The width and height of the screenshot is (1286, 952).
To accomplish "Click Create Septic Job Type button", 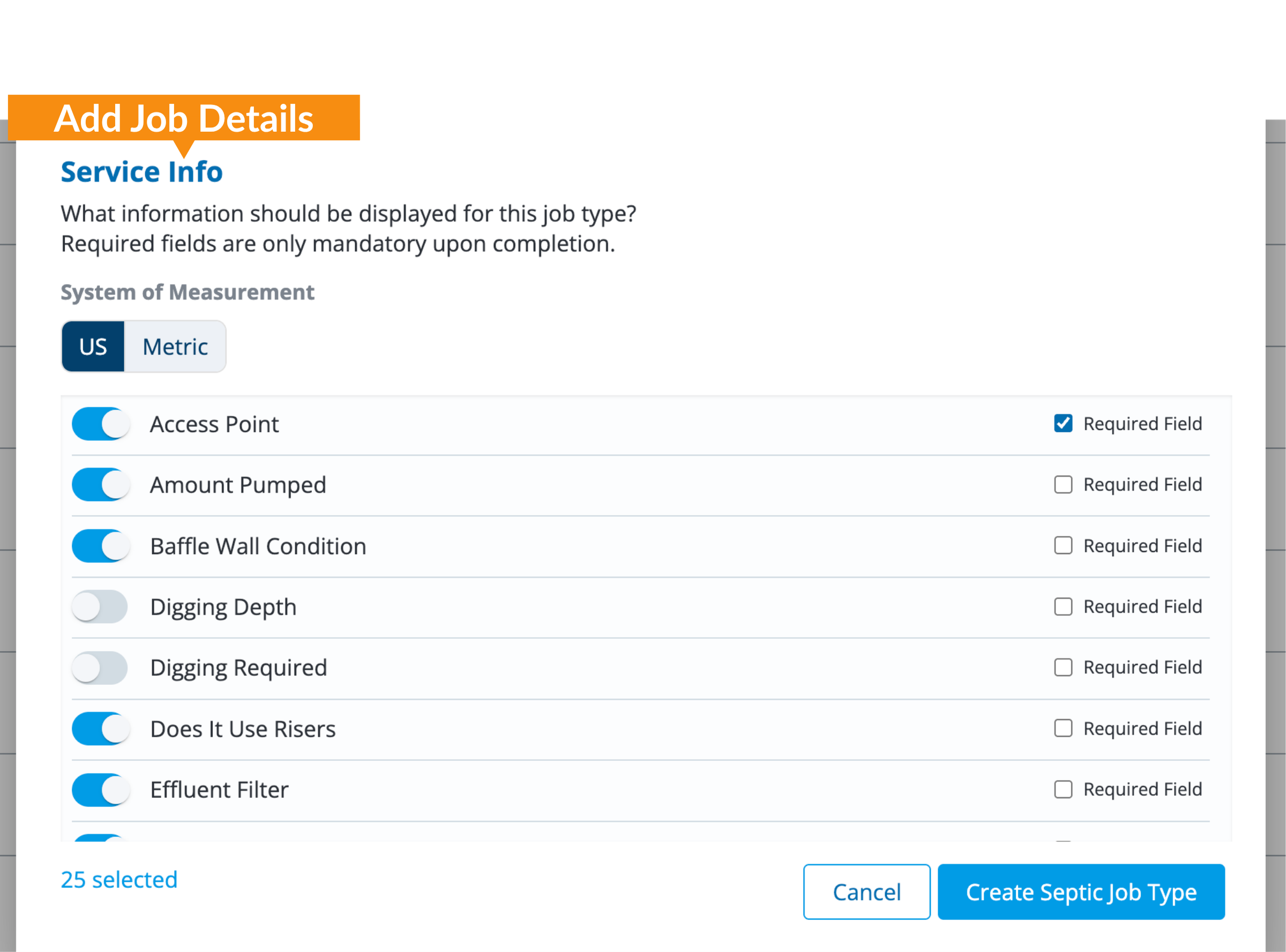I will click(x=1081, y=892).
